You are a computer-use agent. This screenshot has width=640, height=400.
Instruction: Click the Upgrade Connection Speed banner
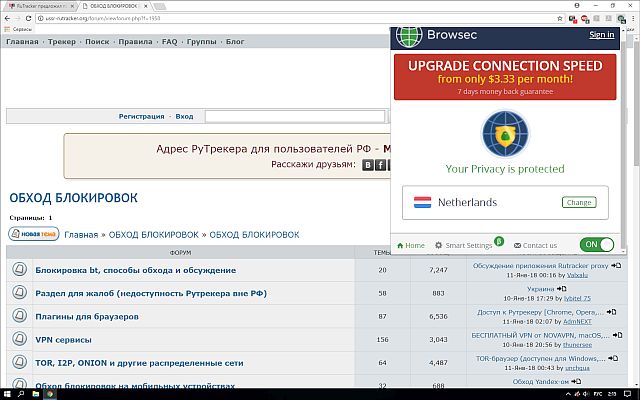(505, 78)
